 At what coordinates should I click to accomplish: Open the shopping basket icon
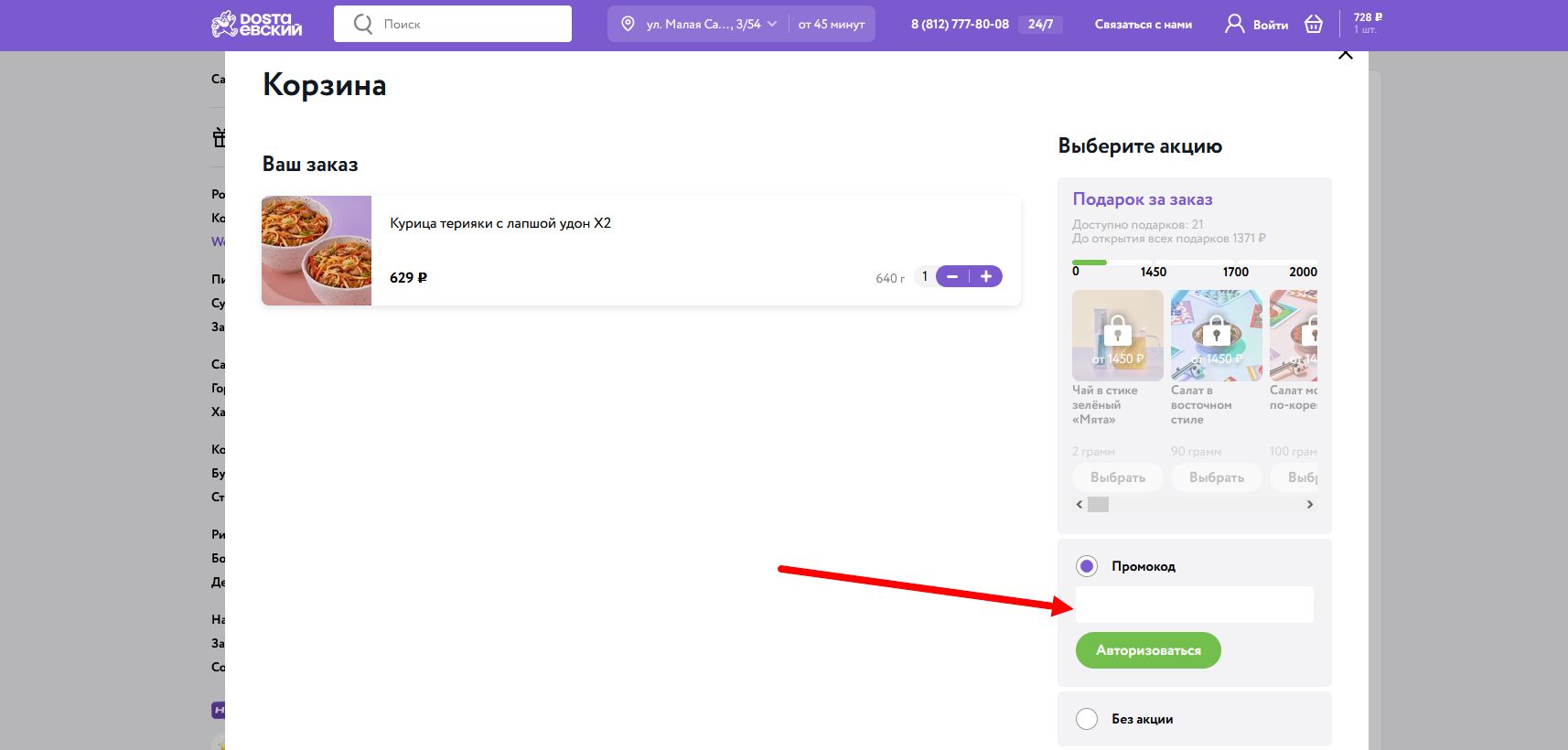point(1314,24)
